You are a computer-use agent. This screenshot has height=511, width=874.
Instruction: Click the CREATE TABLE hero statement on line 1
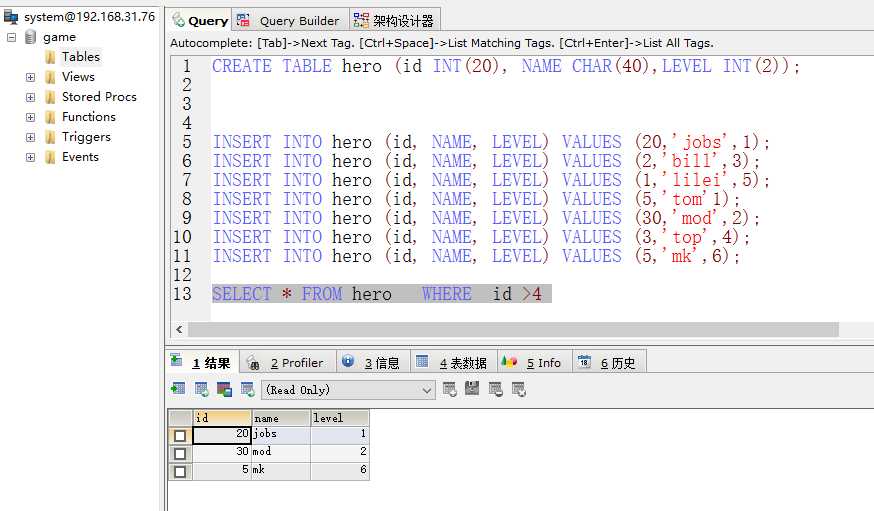point(506,66)
